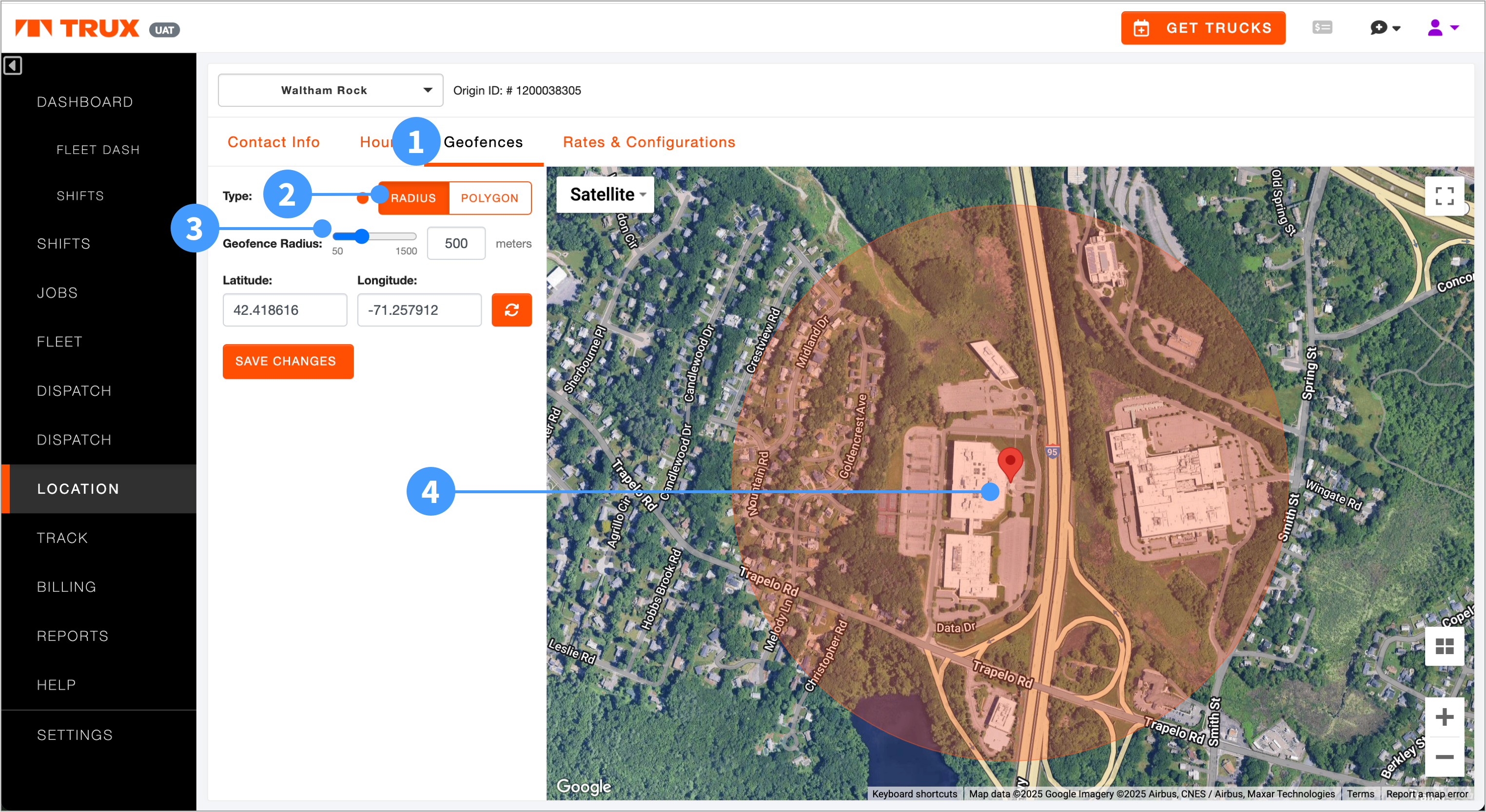This screenshot has width=1486, height=812.
Task: Click the Origin ID # 1200038305 text
Action: click(x=517, y=91)
